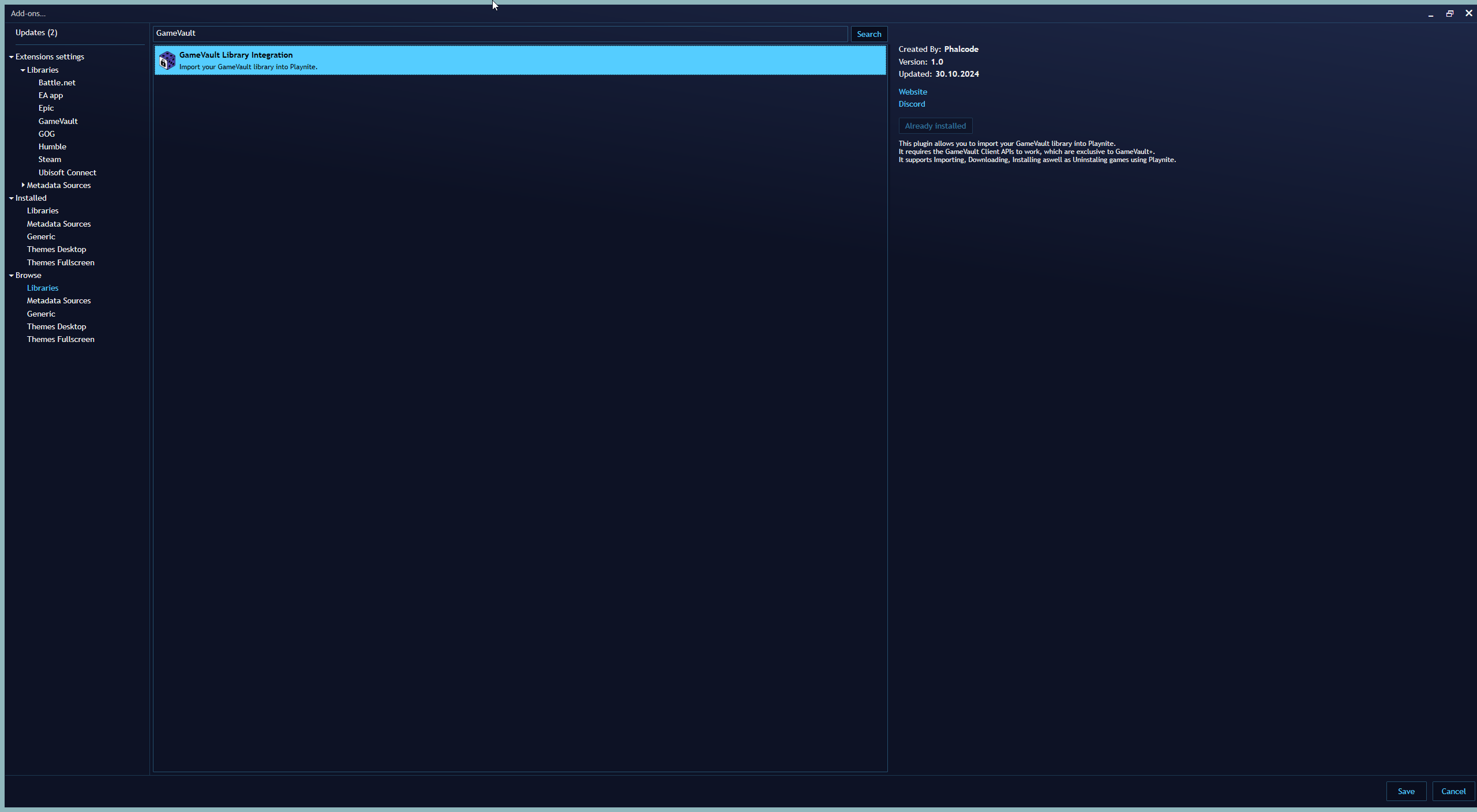Select Ubisoft Connect library settings
Screen dimensions: 1477x812
(68, 172)
